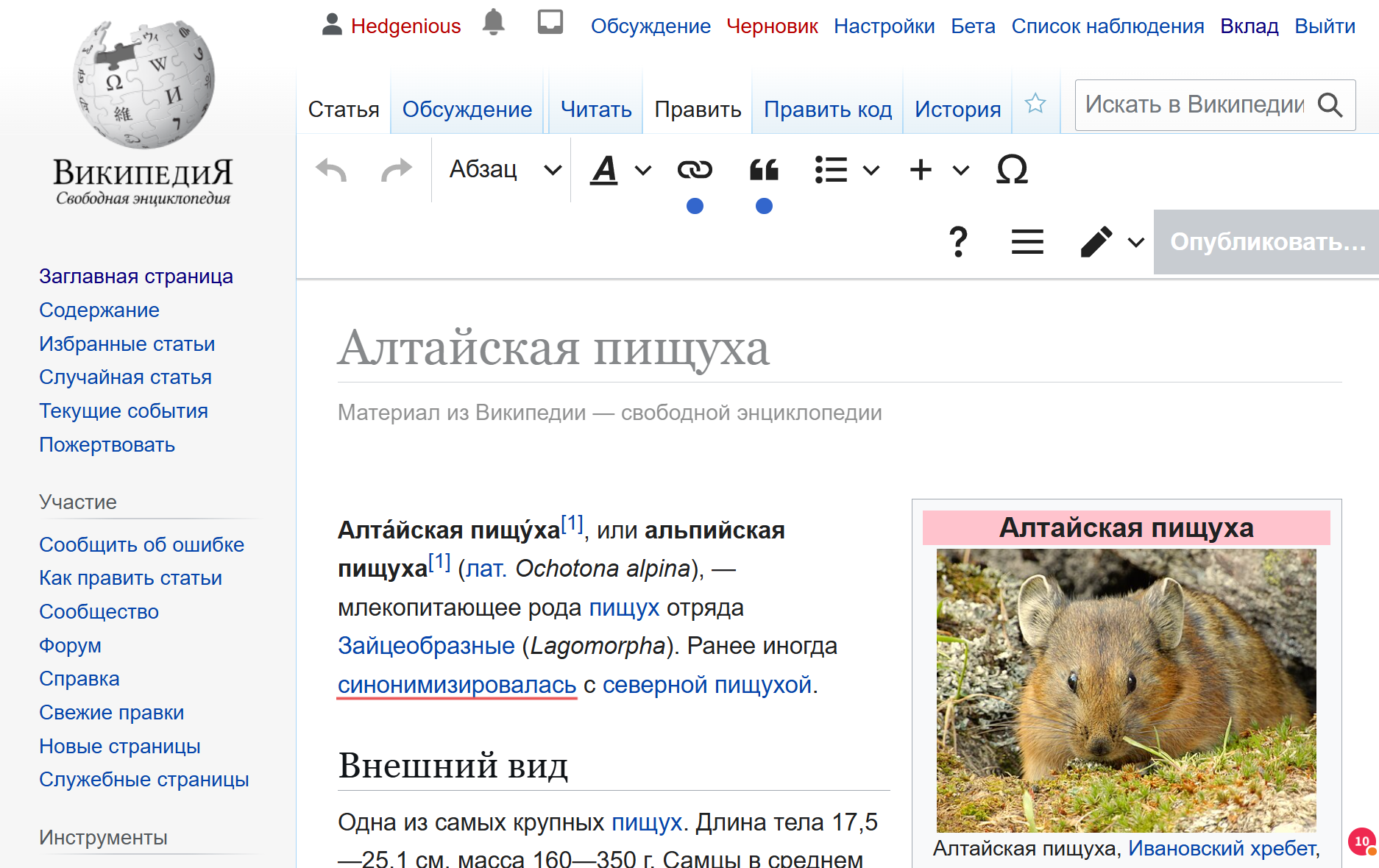Viewport: 1379px width, 868px height.
Task: Switch to the История tab
Action: (957, 110)
